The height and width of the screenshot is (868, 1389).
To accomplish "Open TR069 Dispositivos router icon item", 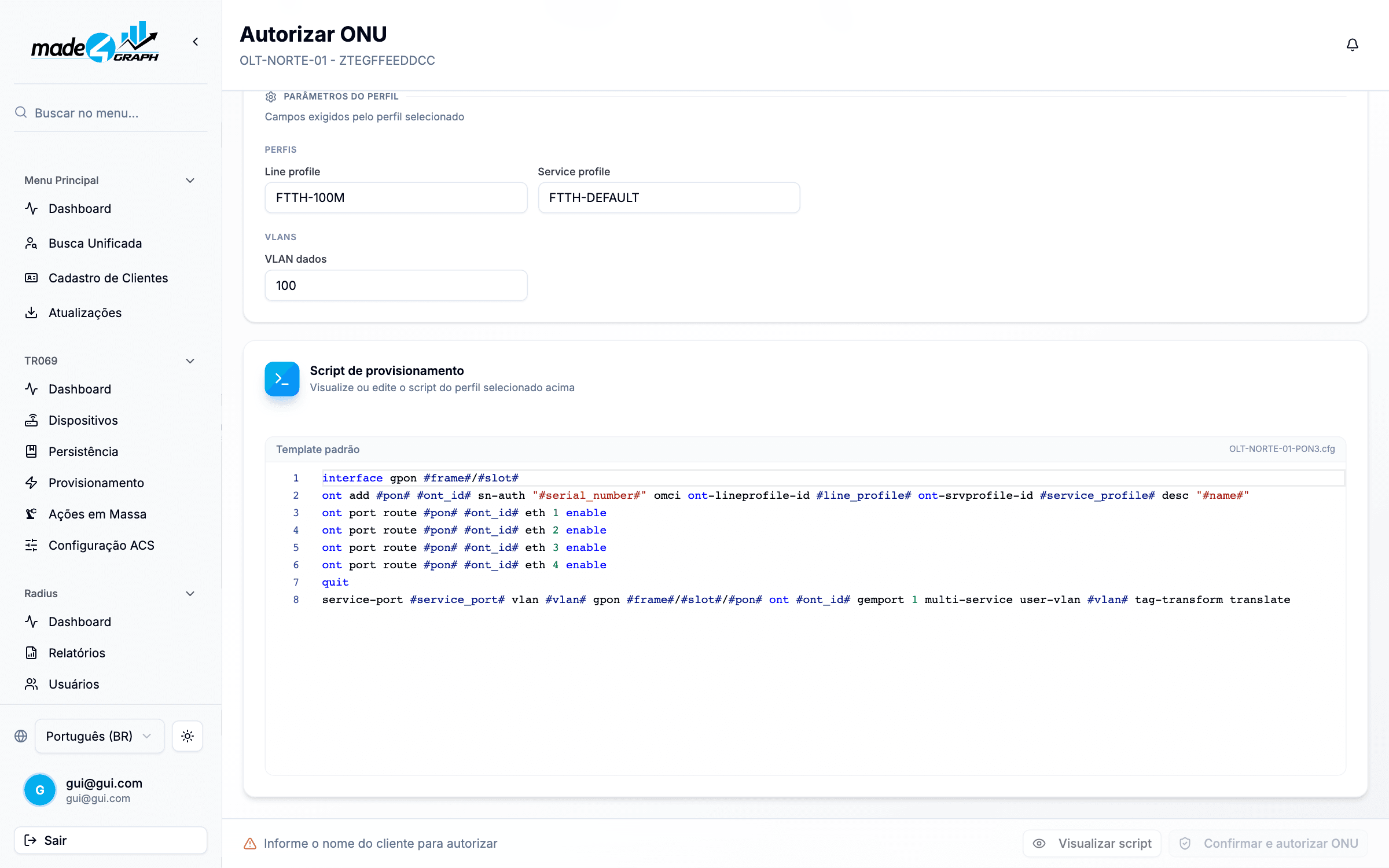I will click(31, 420).
